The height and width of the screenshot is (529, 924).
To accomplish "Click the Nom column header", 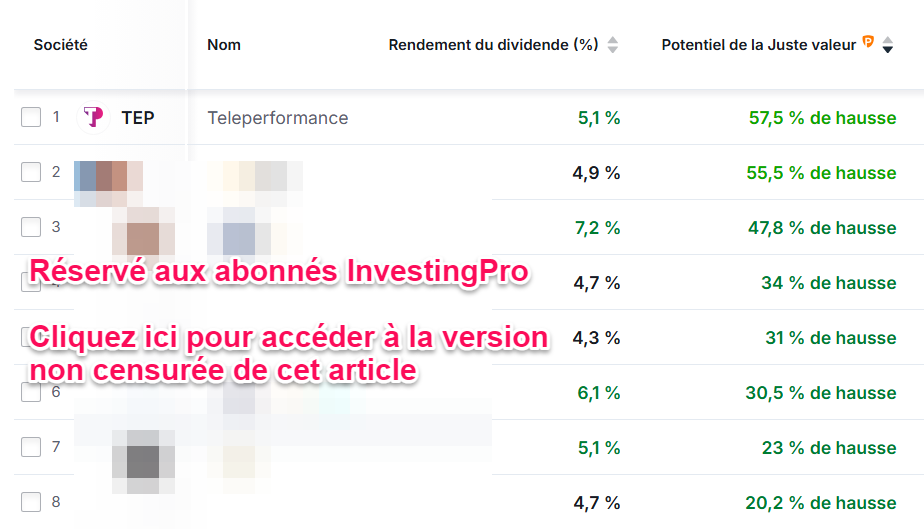I will pos(224,45).
